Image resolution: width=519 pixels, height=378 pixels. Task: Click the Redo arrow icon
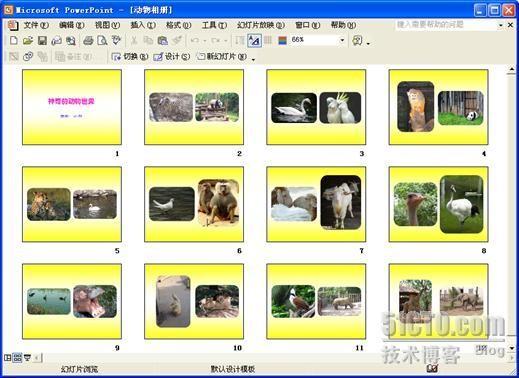216,40
